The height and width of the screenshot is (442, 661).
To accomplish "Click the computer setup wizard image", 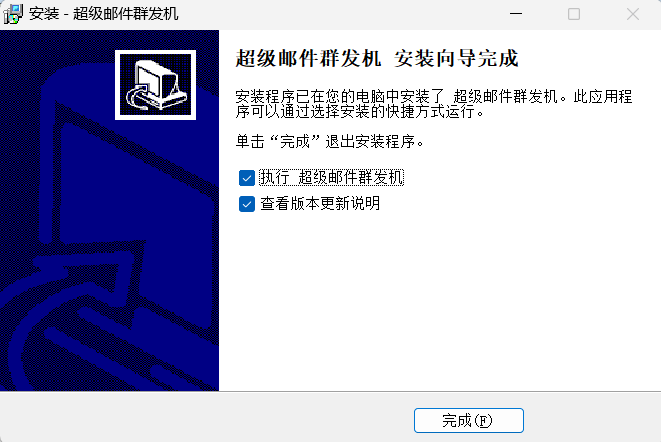I will coord(155,85).
